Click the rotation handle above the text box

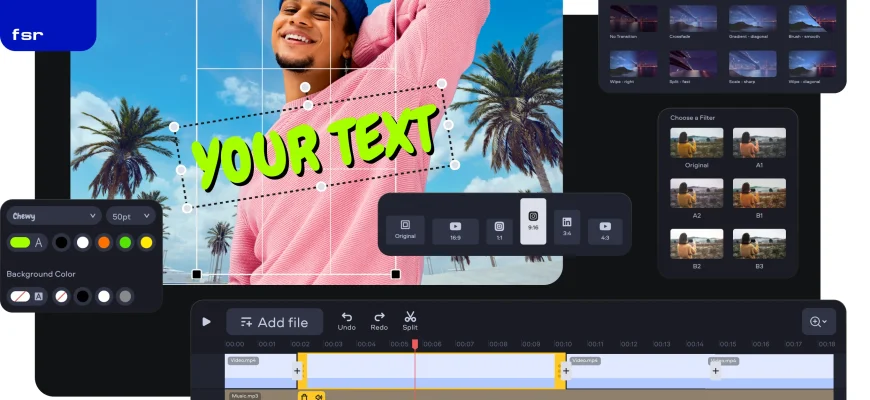click(x=305, y=87)
